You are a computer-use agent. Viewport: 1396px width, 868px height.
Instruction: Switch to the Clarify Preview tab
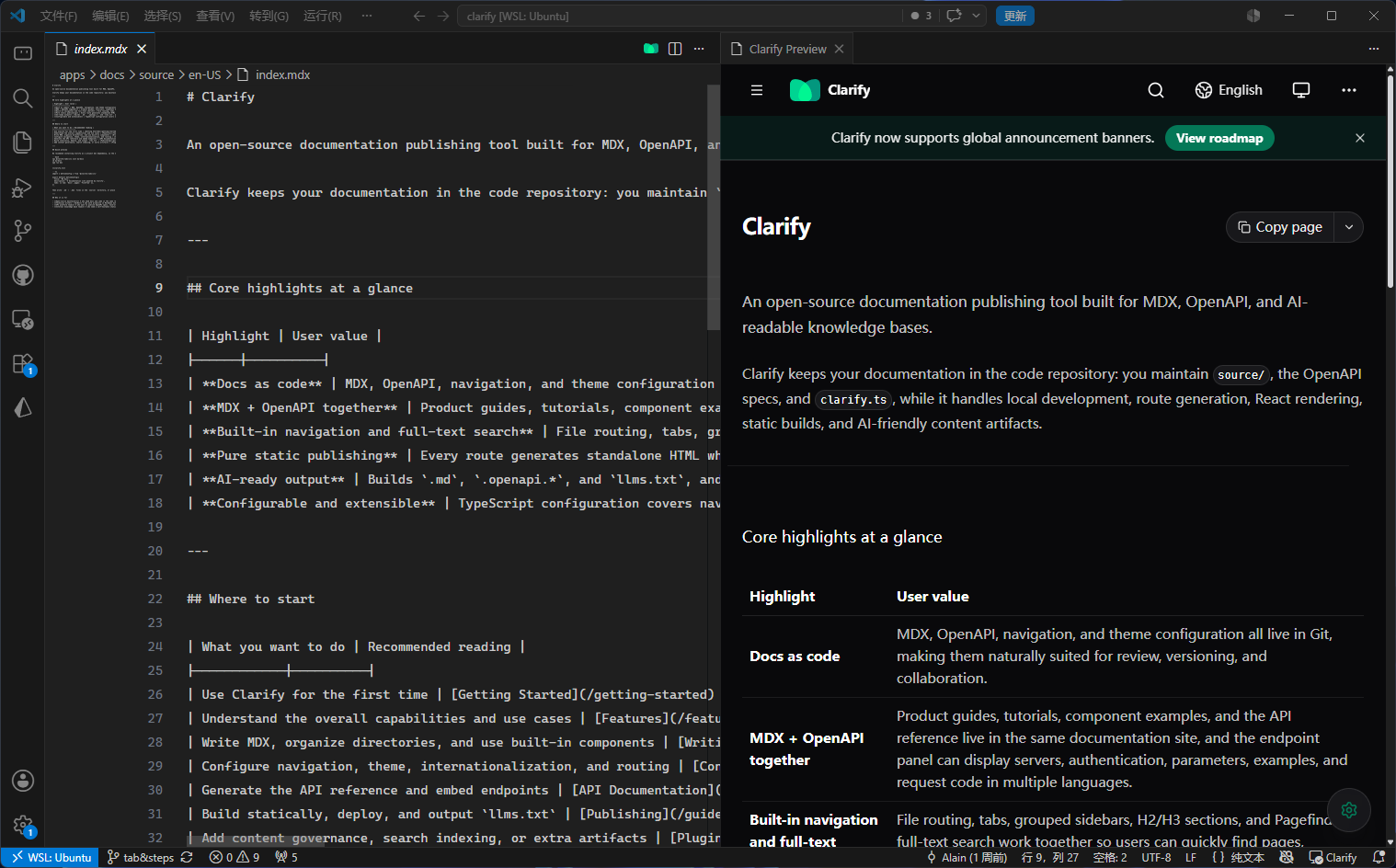click(787, 49)
